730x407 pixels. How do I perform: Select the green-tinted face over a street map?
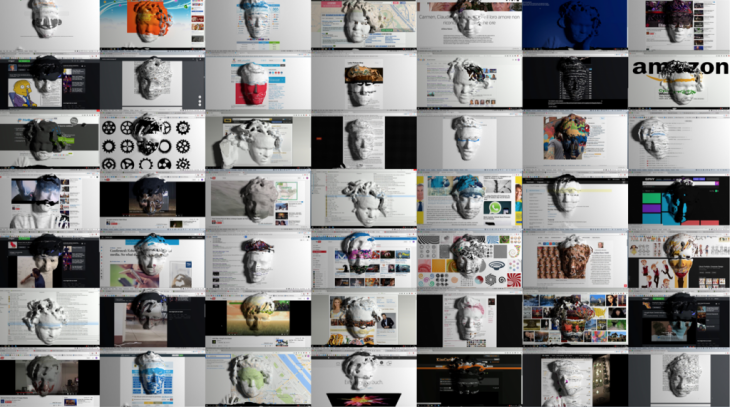256,379
